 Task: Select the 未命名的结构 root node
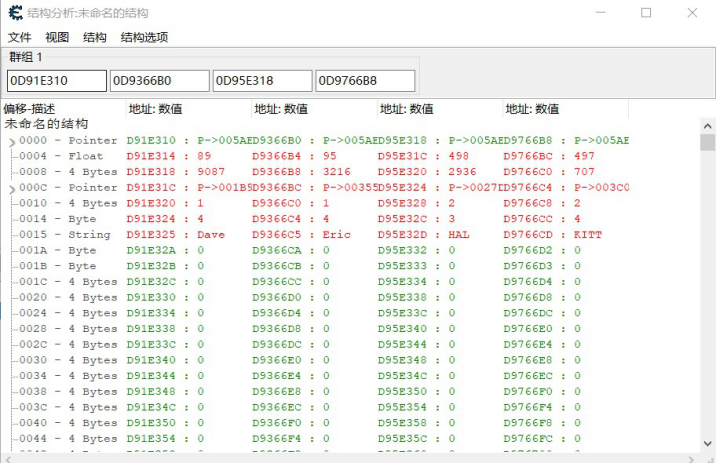(46, 124)
